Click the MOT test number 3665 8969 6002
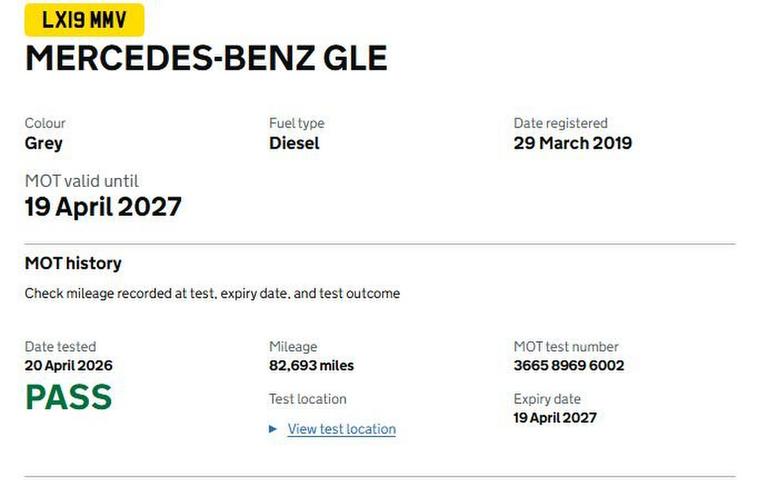 [568, 365]
